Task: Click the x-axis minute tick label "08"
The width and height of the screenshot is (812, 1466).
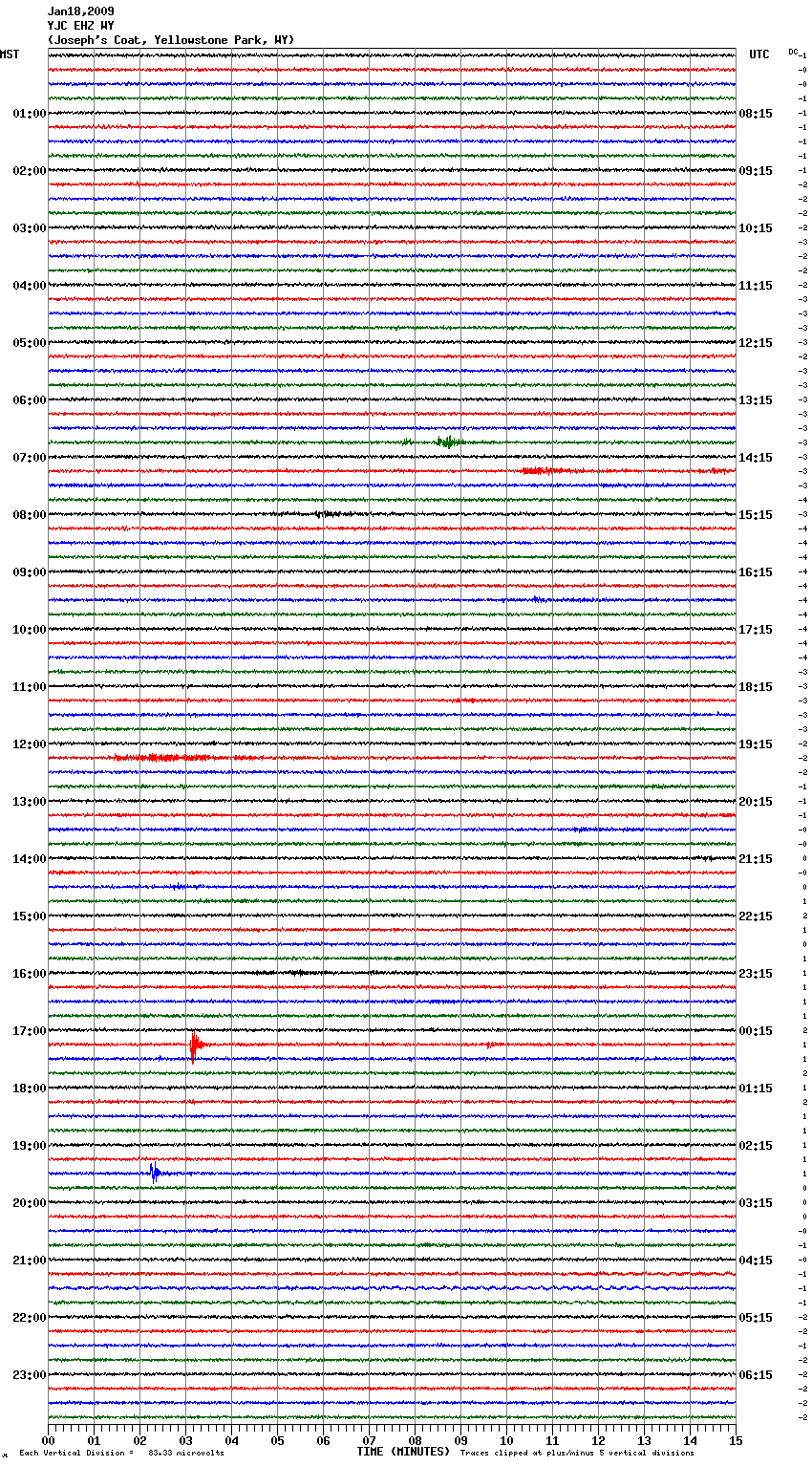Action: click(415, 1440)
